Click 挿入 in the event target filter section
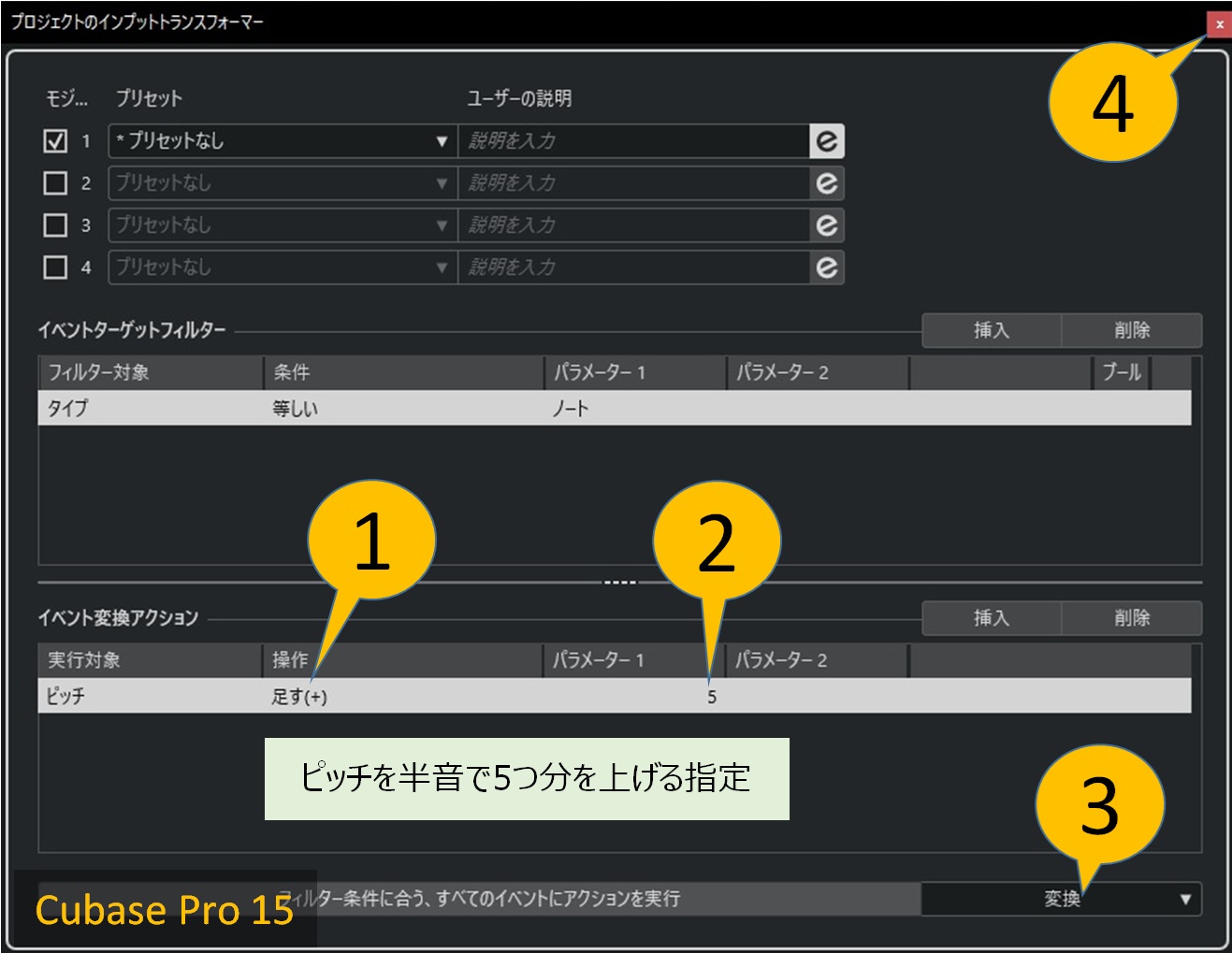 coord(991,330)
